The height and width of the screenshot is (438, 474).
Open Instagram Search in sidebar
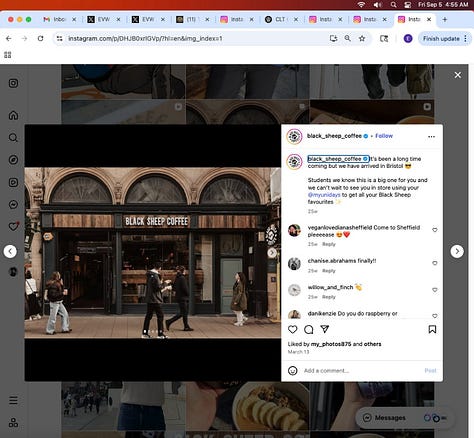13,137
